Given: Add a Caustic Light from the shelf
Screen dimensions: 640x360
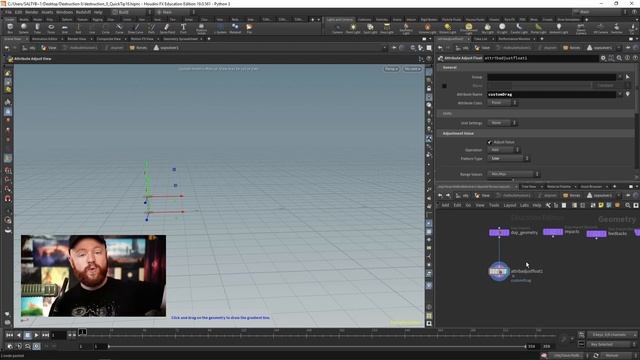Looking at the screenshot, I should [519, 28].
